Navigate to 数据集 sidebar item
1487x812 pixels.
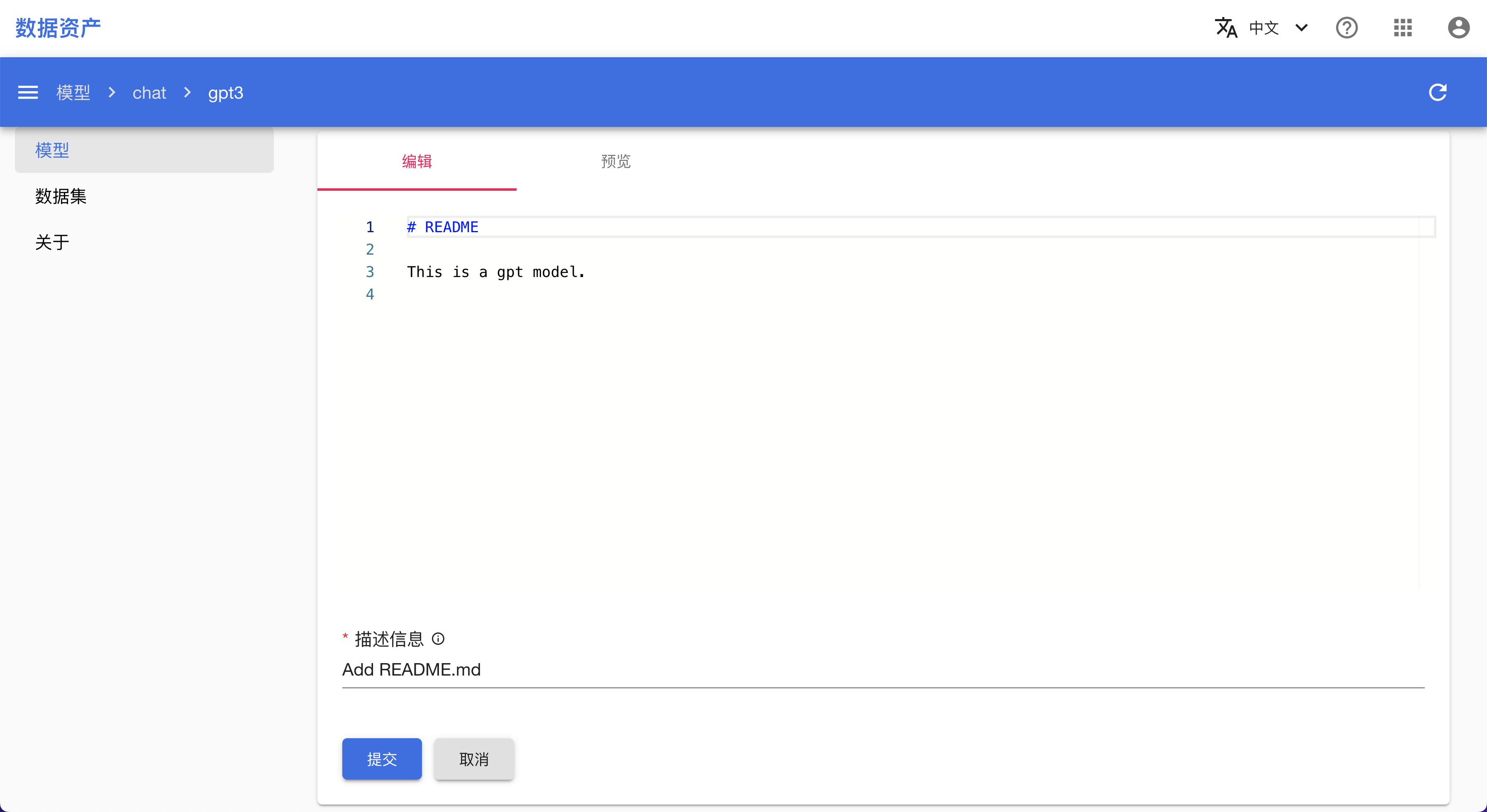(x=61, y=196)
